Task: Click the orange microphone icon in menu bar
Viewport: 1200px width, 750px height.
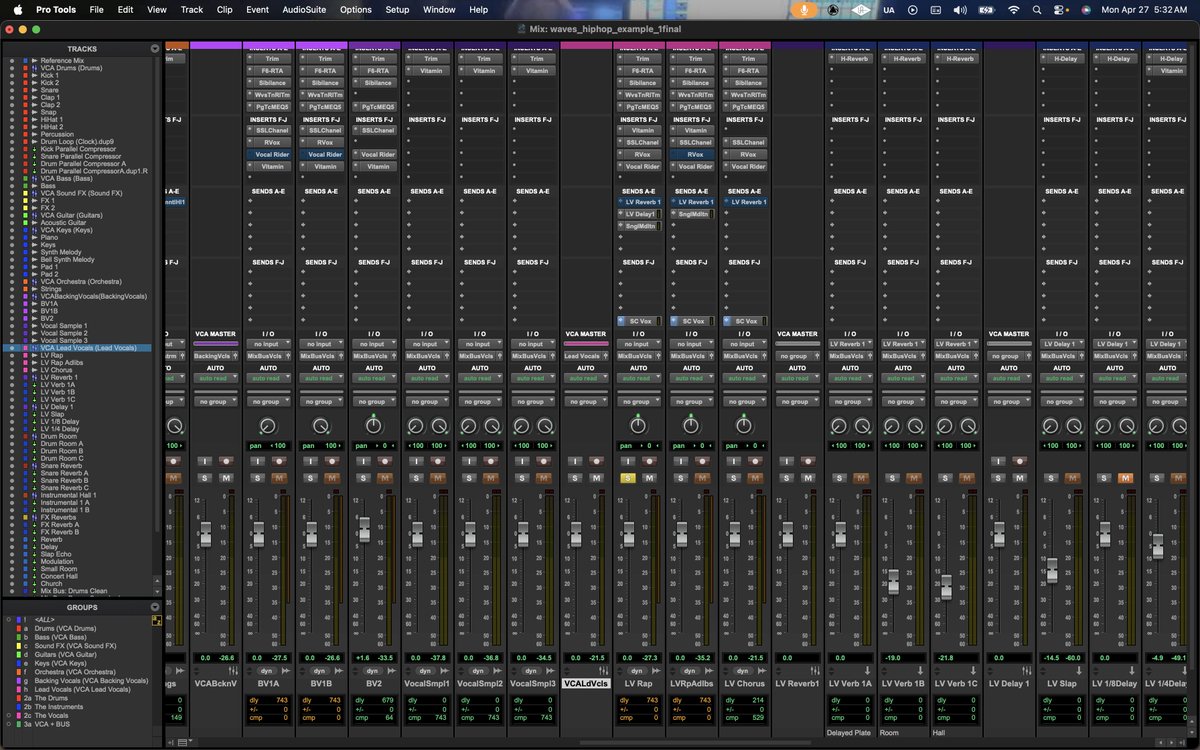Action: (x=802, y=9)
